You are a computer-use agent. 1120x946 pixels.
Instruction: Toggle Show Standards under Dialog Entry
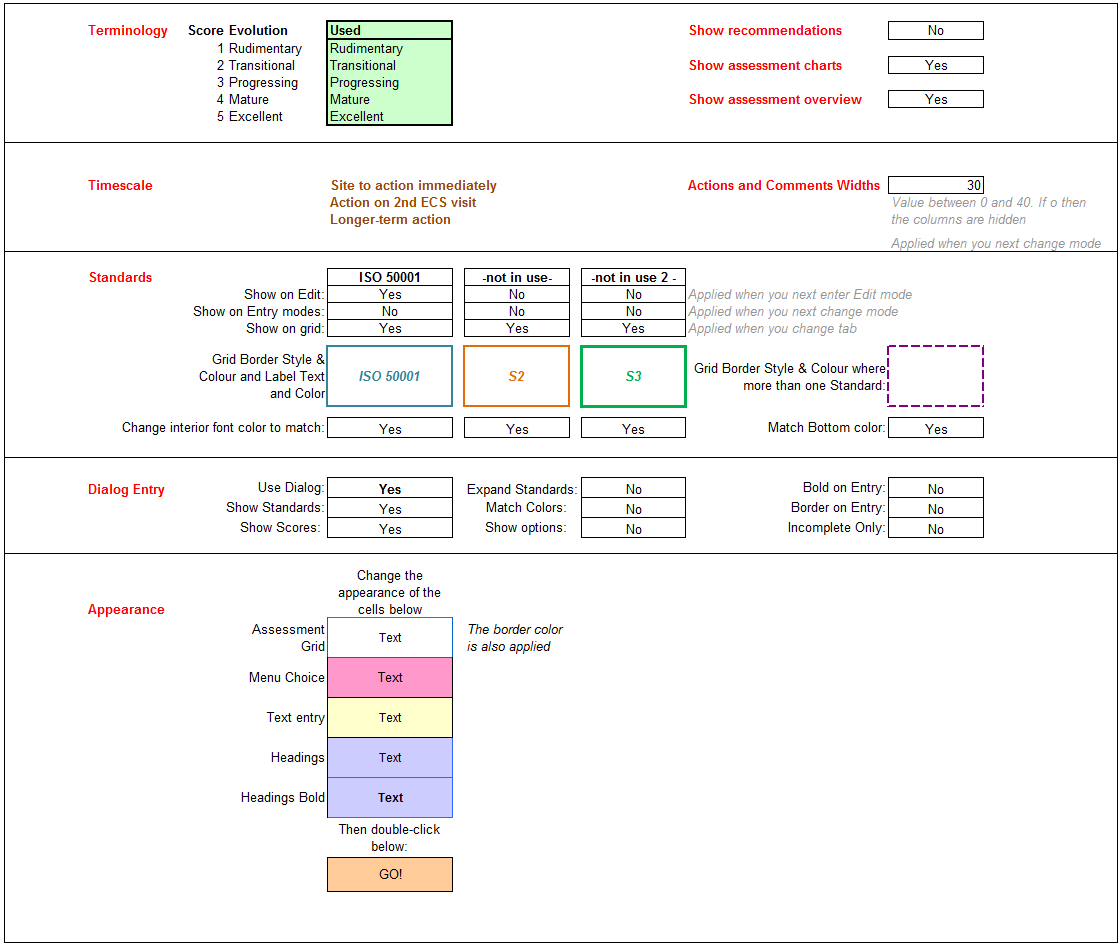click(389, 508)
